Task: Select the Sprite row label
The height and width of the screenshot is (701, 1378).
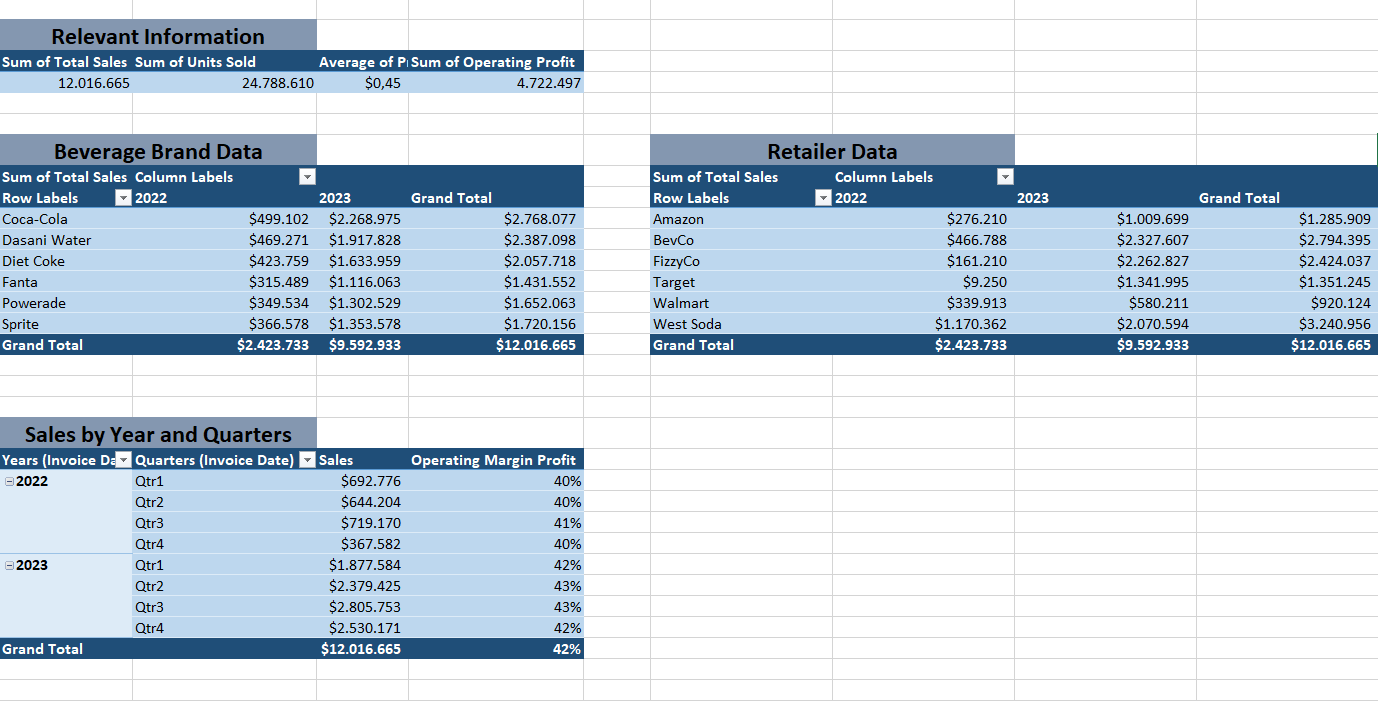Action: [x=66, y=324]
